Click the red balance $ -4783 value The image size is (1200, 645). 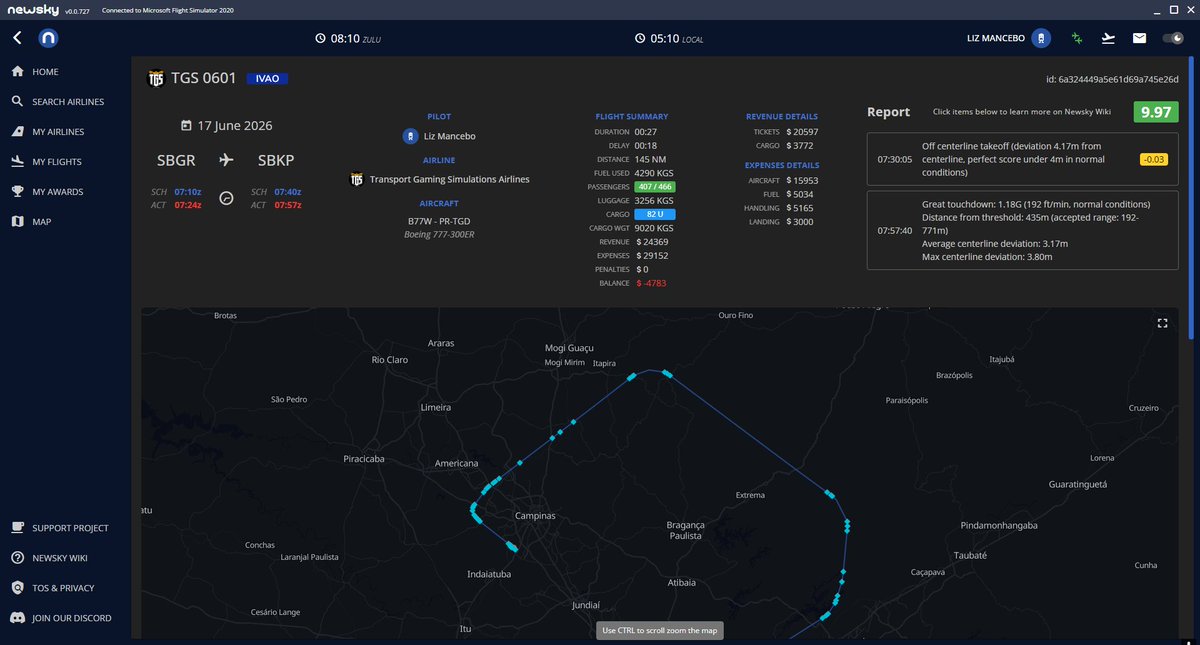pyautogui.click(x=651, y=283)
